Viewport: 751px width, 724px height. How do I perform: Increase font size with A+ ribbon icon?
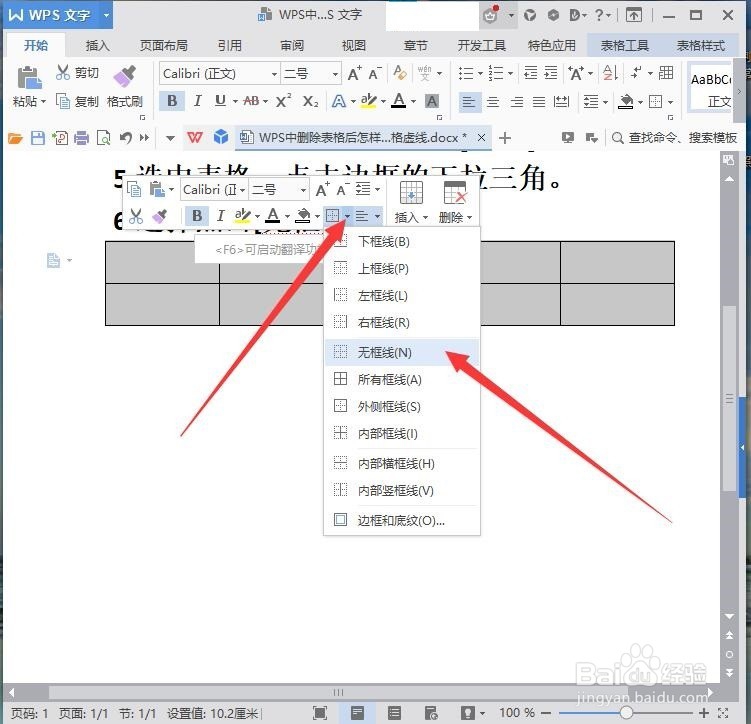tap(354, 73)
